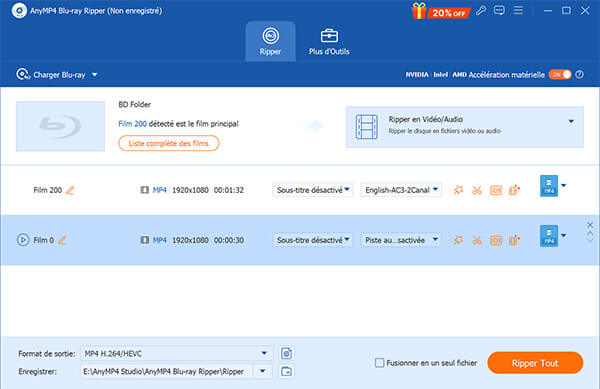
Task: Open the output folder icon next to Enregistrer
Action: (x=286, y=371)
